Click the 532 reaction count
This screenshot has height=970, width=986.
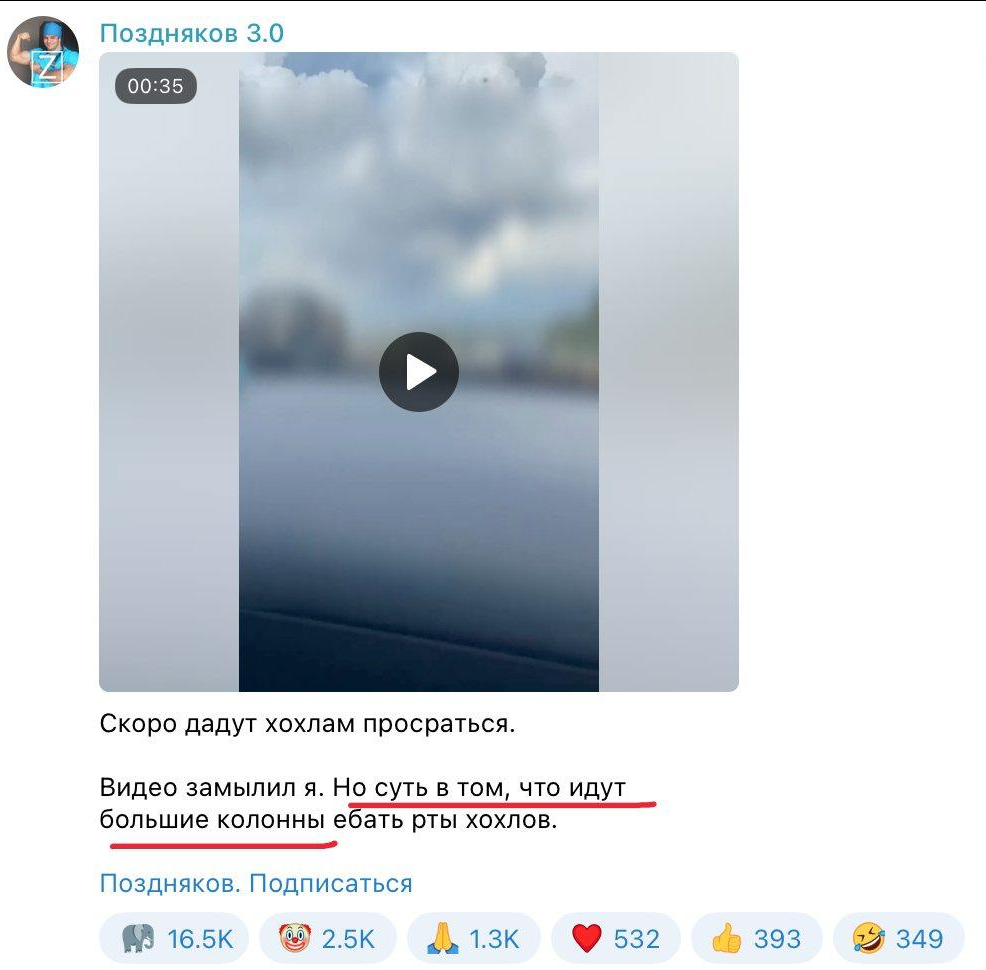click(x=636, y=939)
